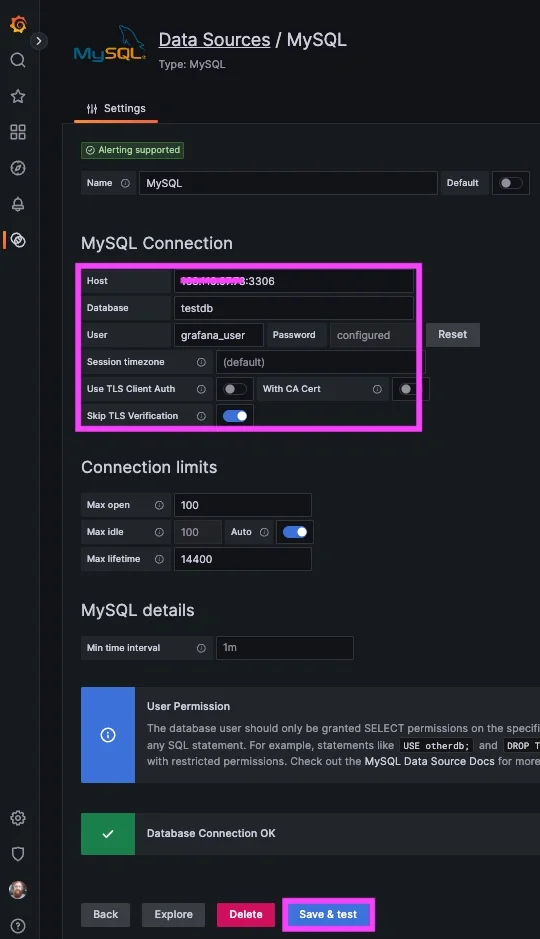This screenshot has width=540, height=939.
Task: Show info for Use TLS Client Auth
Action: (201, 389)
